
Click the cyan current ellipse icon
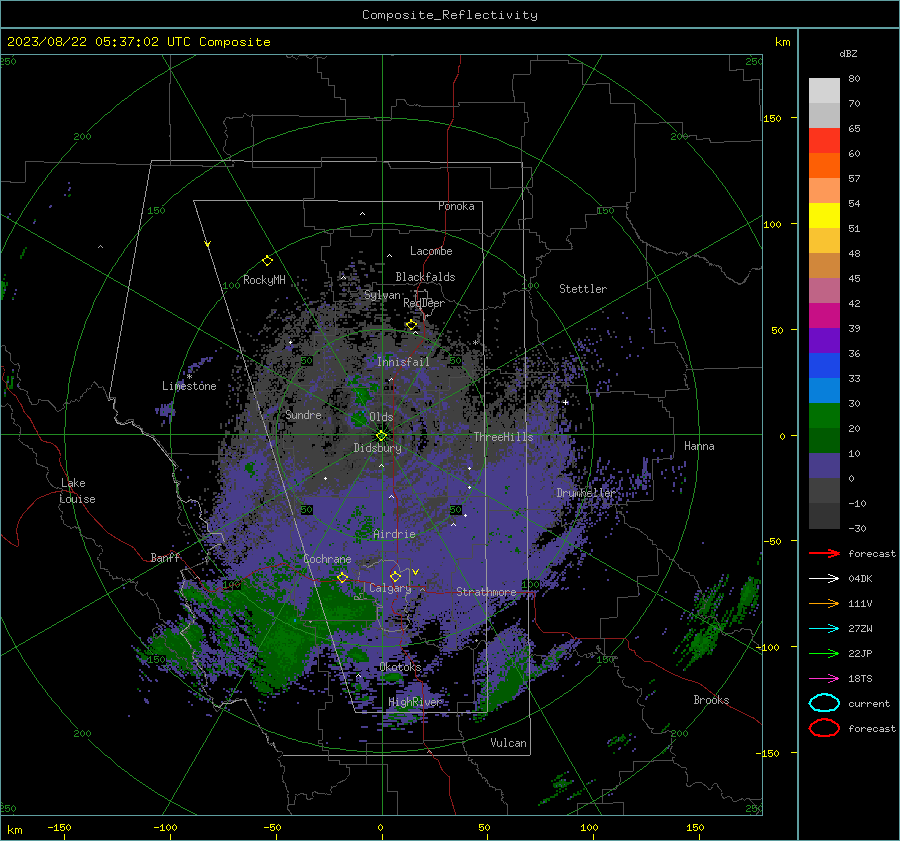pos(824,703)
